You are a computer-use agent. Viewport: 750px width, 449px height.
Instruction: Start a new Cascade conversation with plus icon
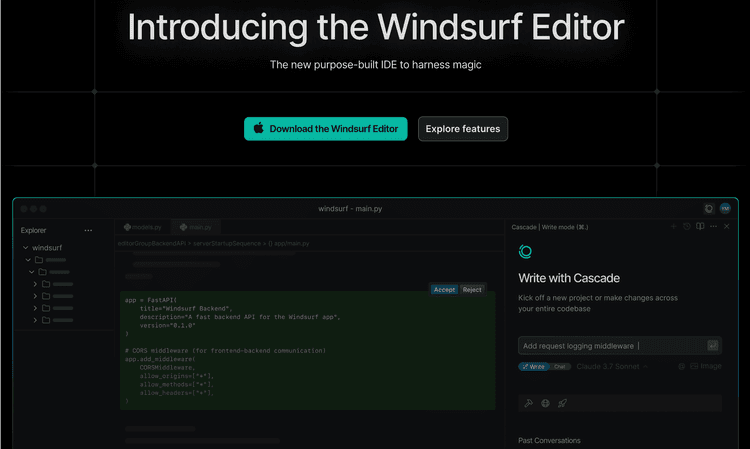[673, 226]
